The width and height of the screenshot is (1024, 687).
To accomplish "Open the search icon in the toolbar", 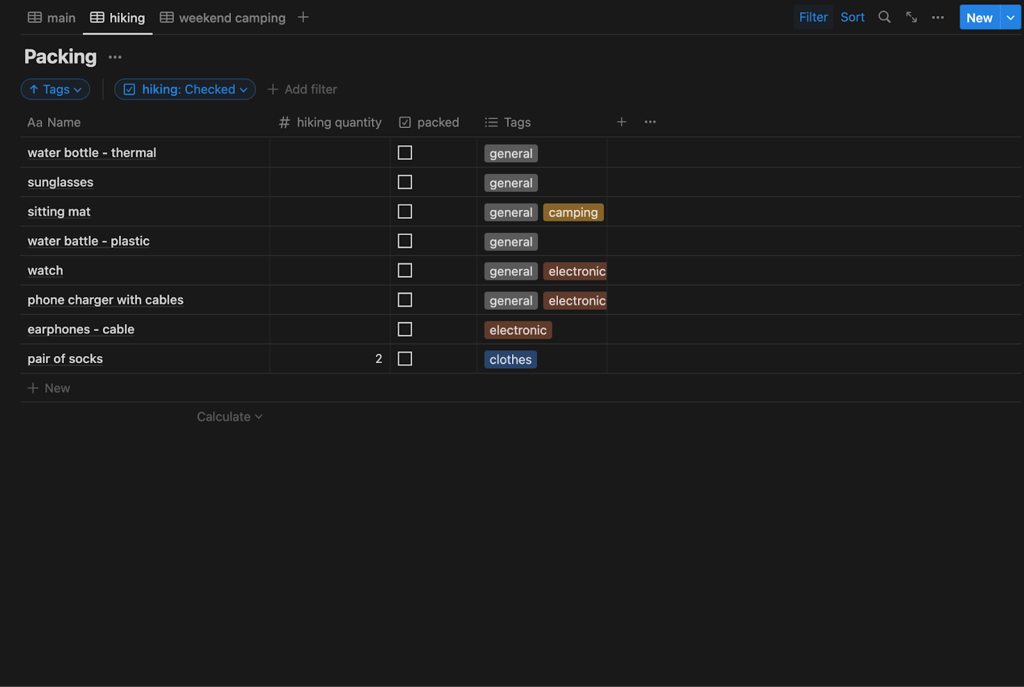I will click(884, 18).
